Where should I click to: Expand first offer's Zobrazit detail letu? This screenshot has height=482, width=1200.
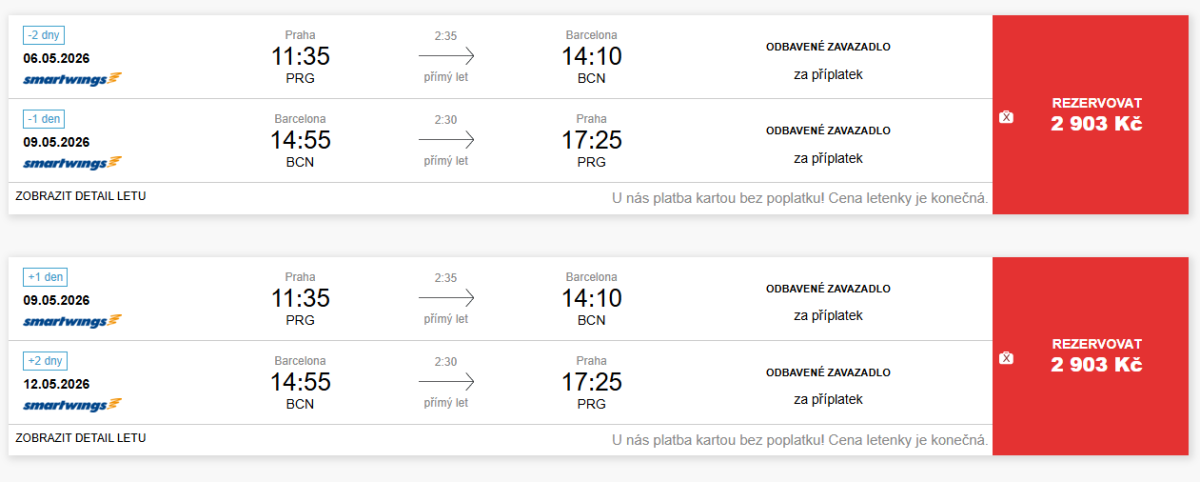point(81,196)
